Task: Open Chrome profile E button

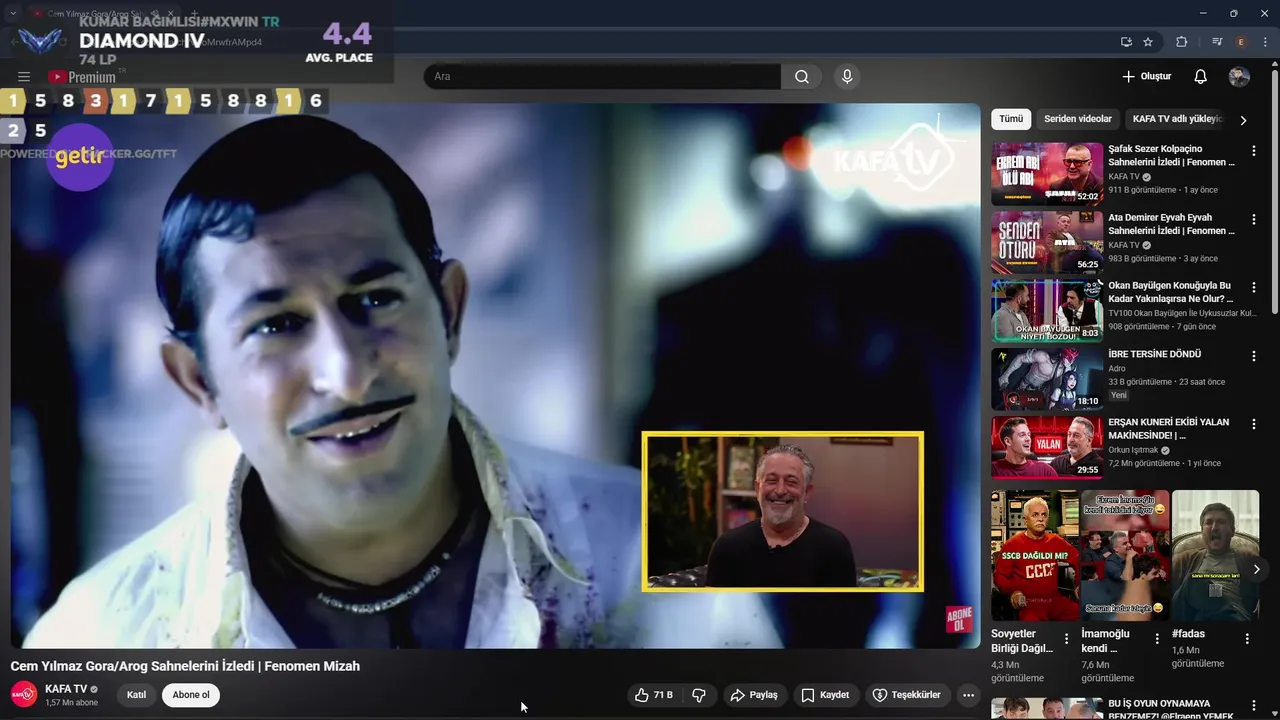Action: point(1241,42)
